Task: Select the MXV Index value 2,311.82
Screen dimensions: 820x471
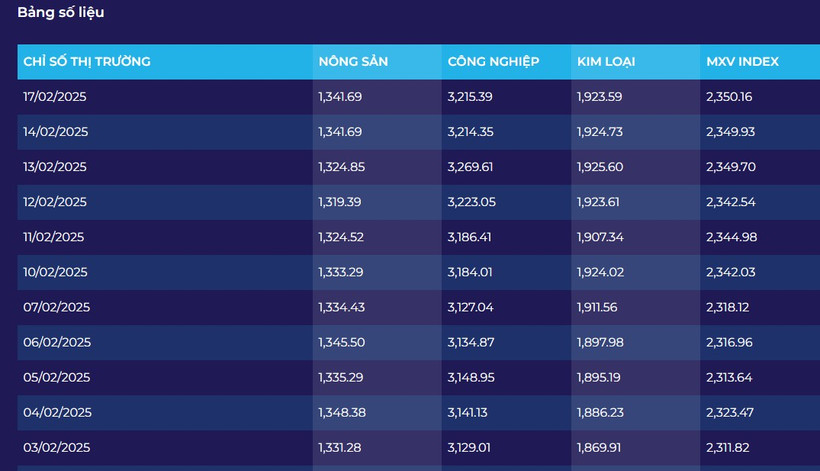Action: point(727,447)
